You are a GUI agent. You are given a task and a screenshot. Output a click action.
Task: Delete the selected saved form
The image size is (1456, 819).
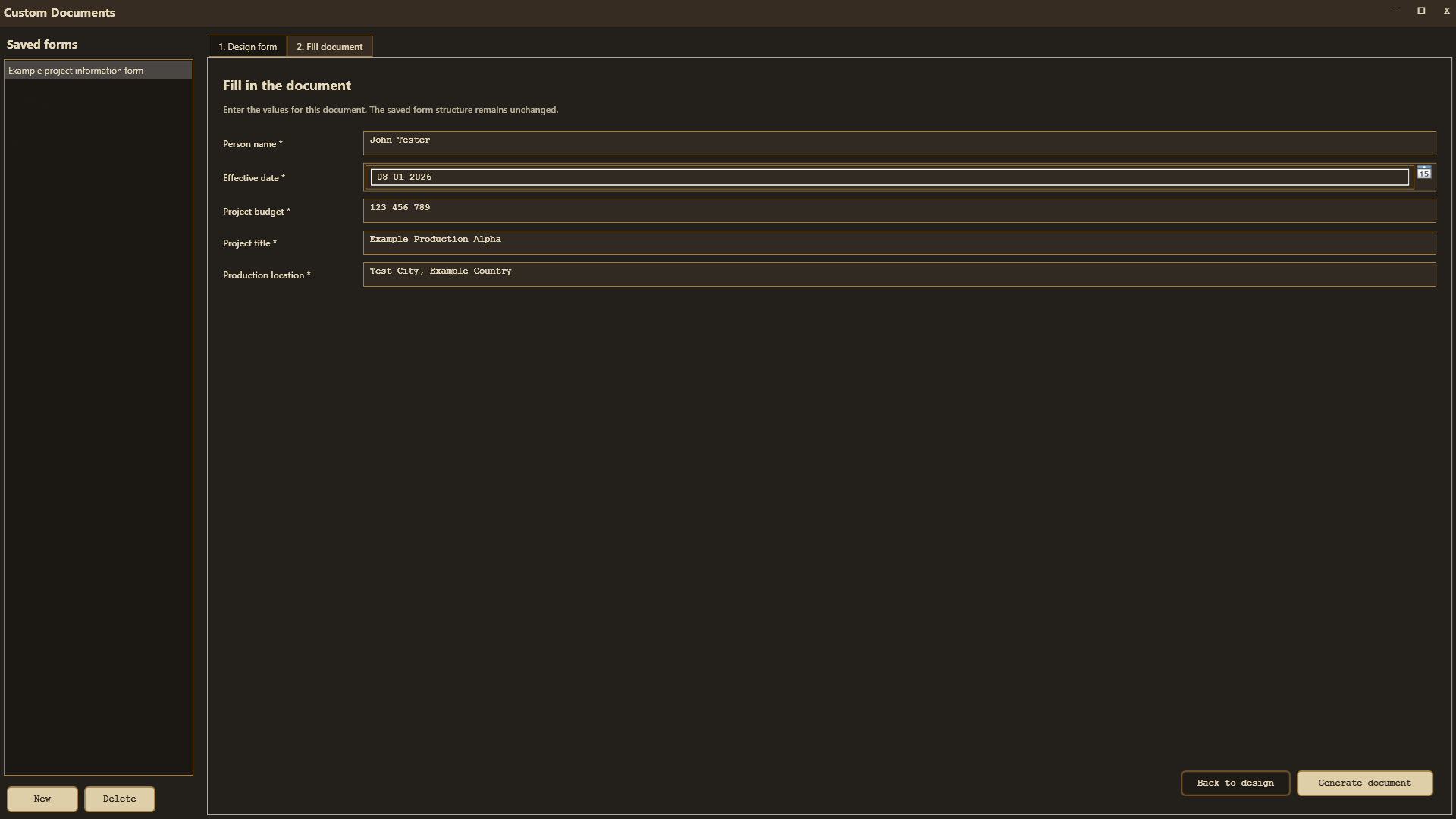click(x=120, y=799)
